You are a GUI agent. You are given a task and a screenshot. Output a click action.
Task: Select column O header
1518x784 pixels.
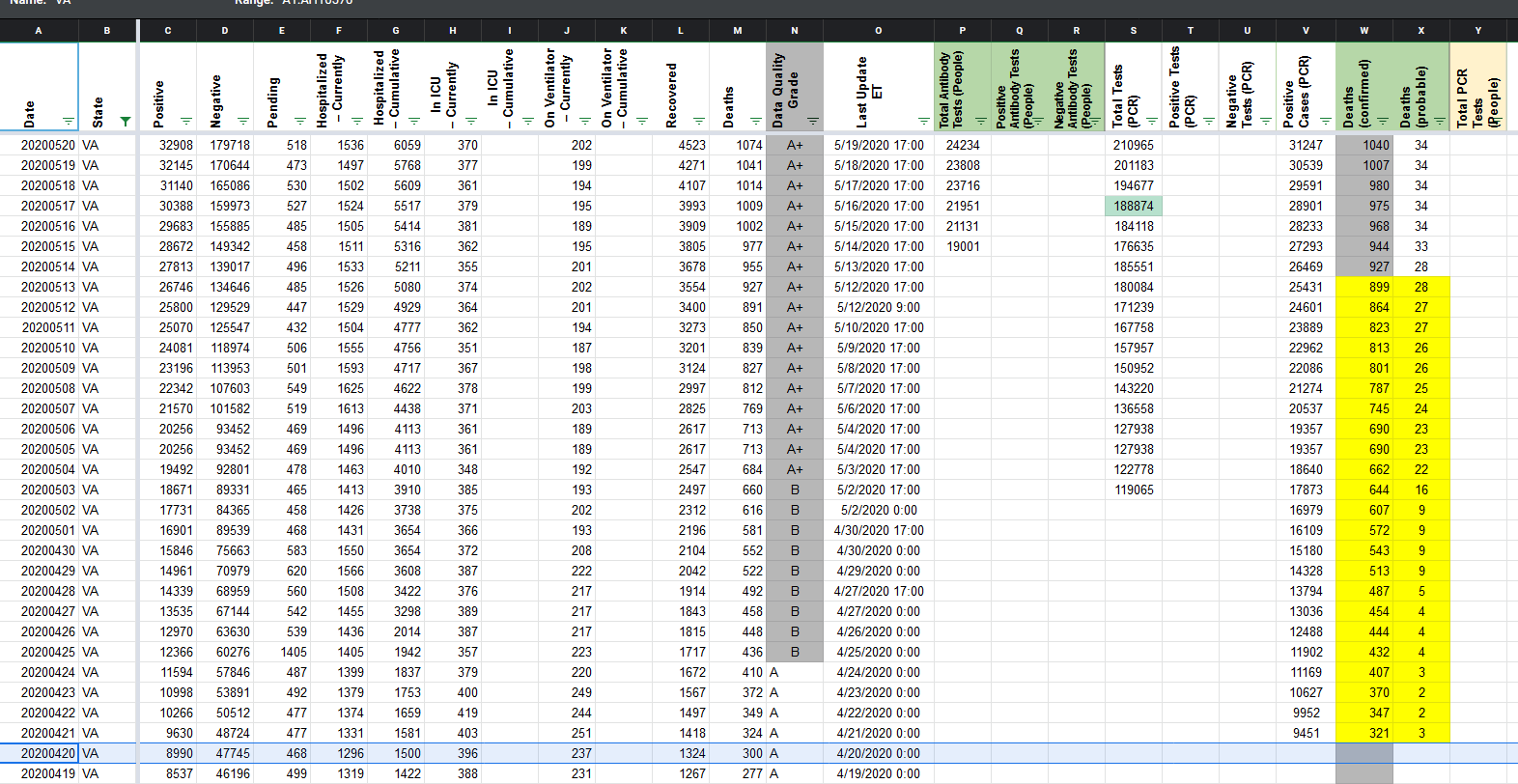tap(878, 31)
